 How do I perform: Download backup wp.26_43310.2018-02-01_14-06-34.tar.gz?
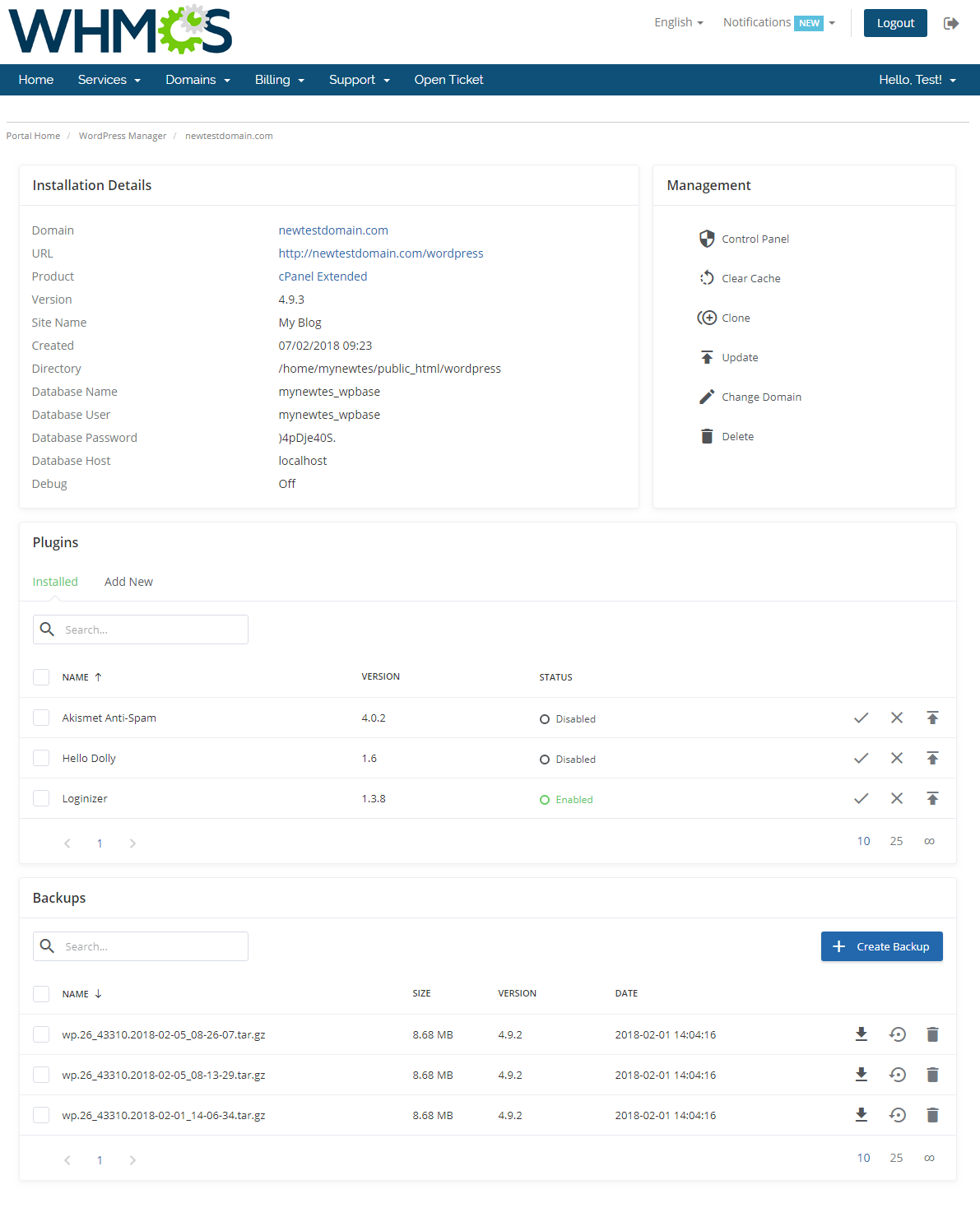pyautogui.click(x=862, y=1115)
